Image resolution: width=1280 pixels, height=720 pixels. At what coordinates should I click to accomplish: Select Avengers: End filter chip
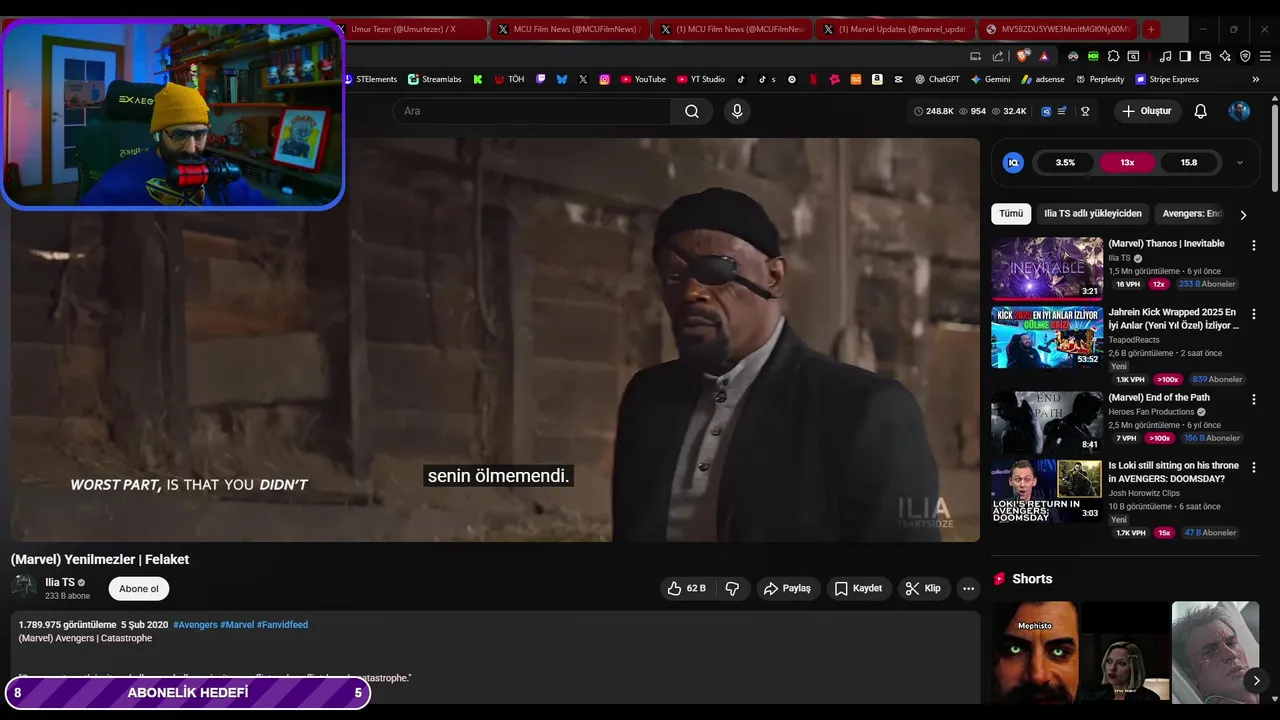click(x=1192, y=214)
